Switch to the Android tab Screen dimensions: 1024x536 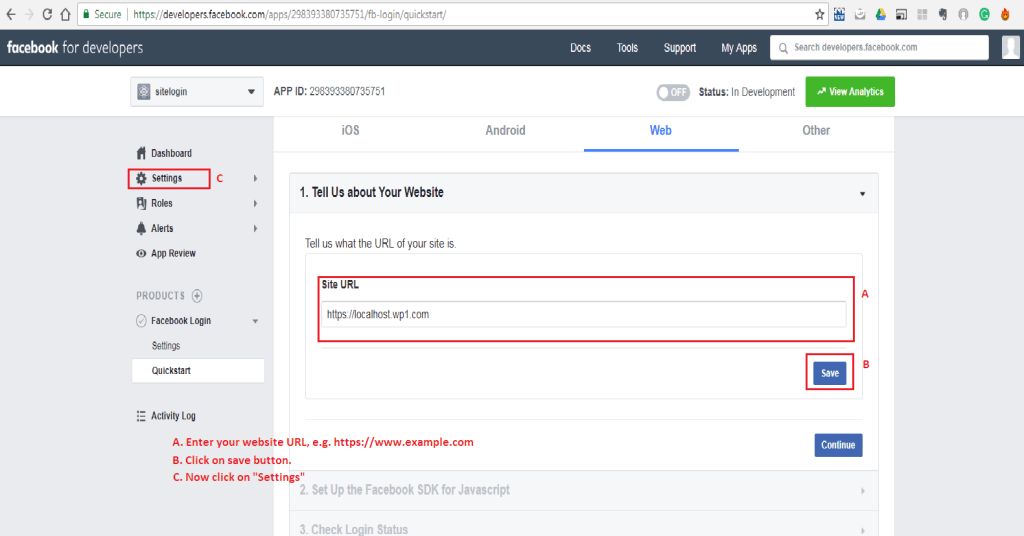pos(505,131)
